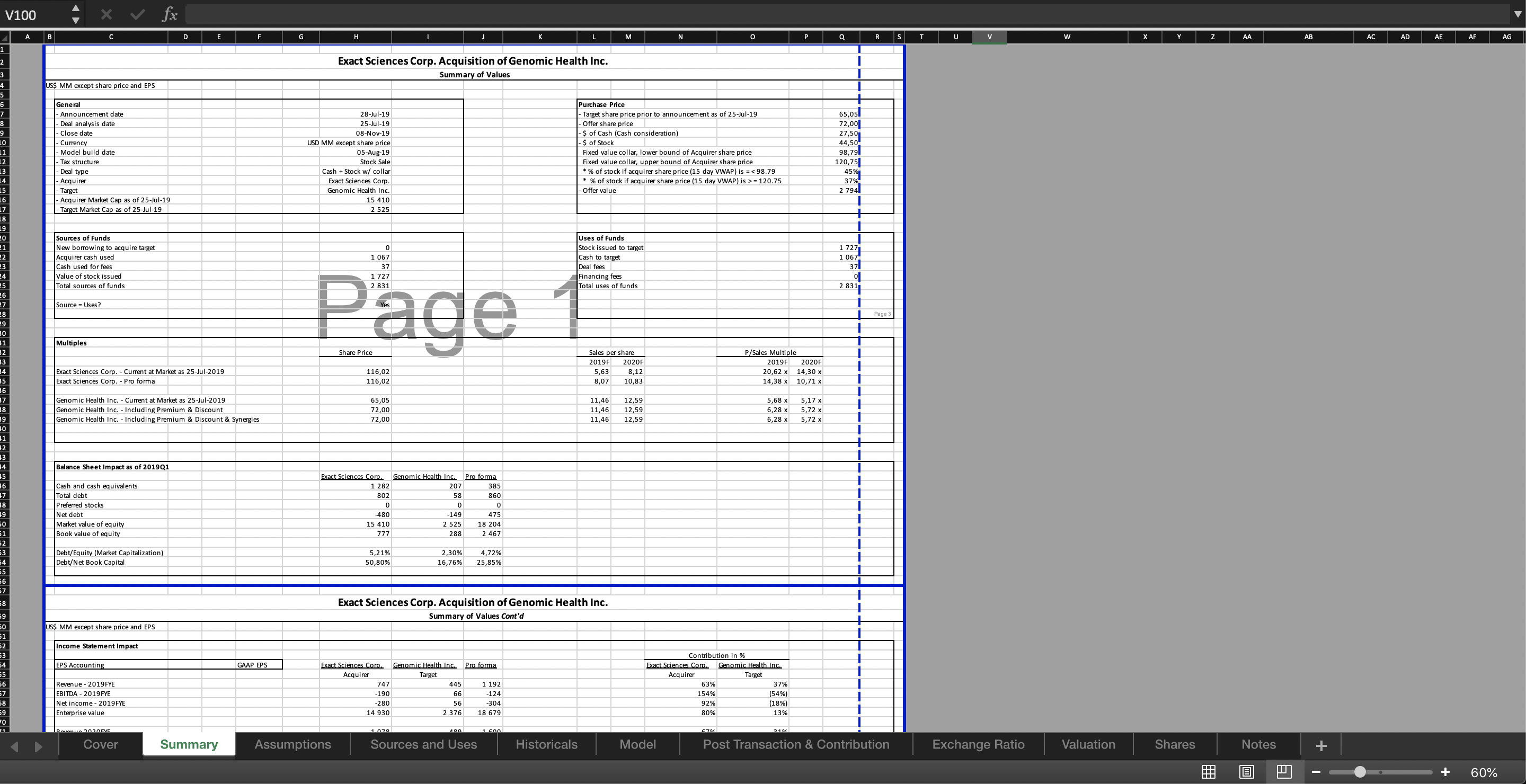
Task: Switch to the Historicals sheet tab
Action: 546,744
